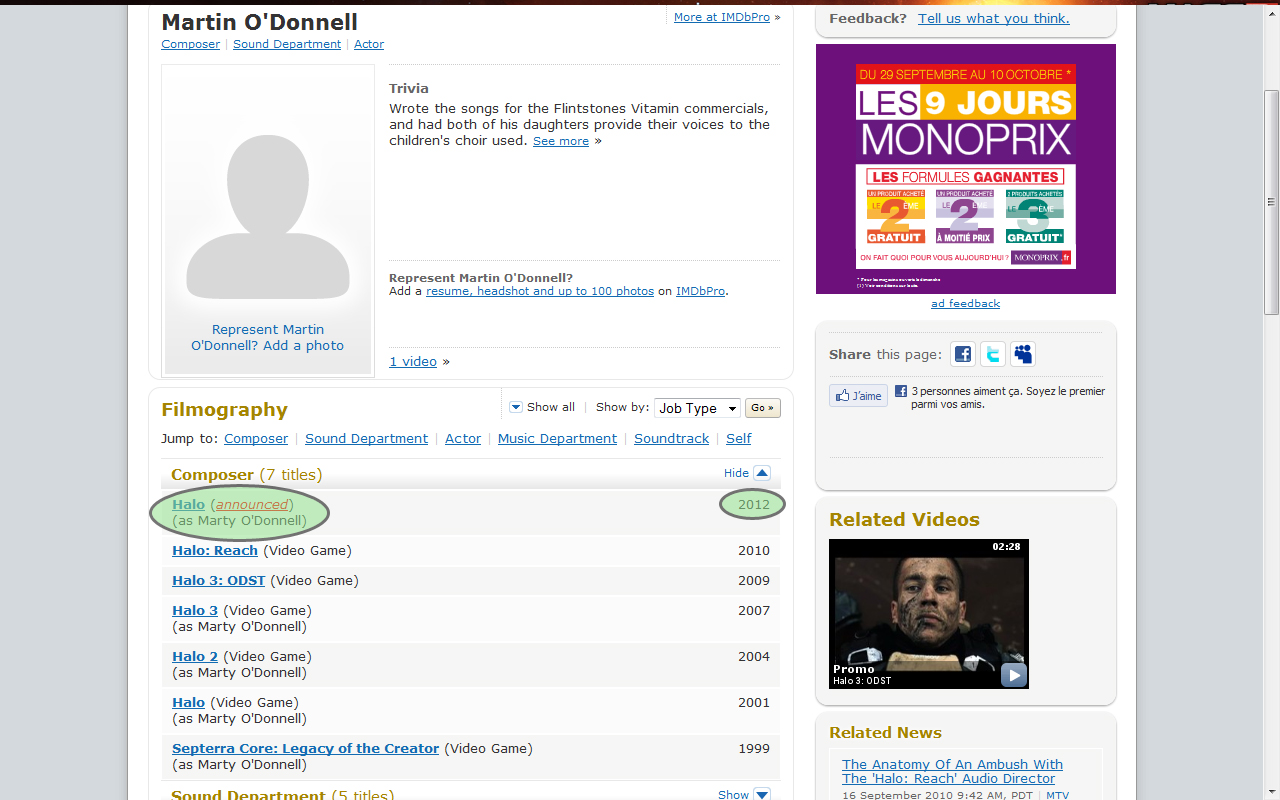Open IMDbPro link in represent section
This screenshot has width=1280, height=800.
(x=700, y=291)
